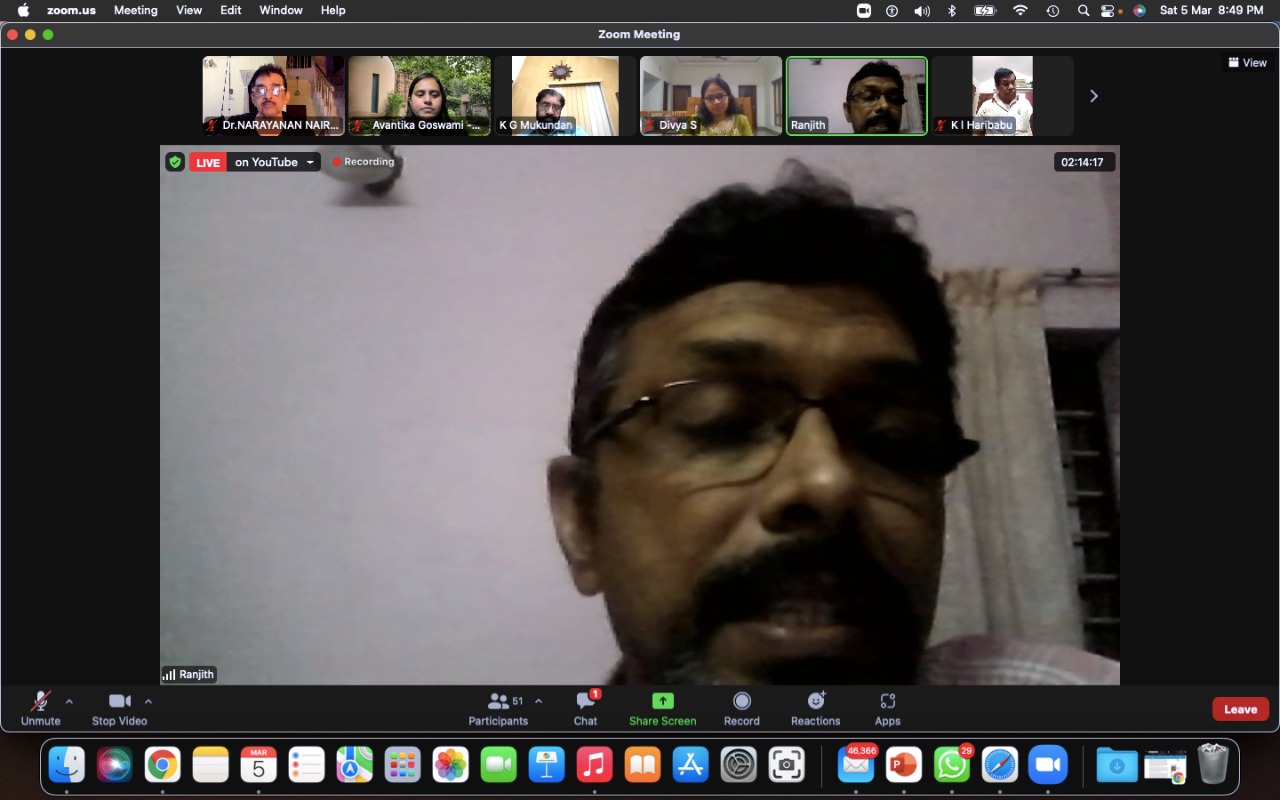Screen dimensions: 1280x800
Task: Open Downloads folder in the Dock
Action: click(1117, 765)
